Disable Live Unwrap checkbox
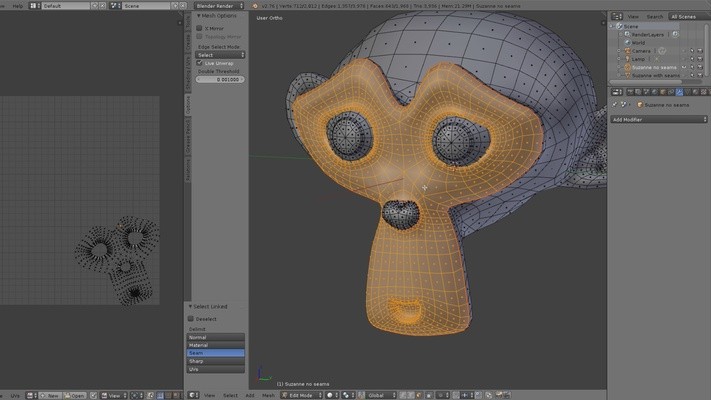 [x=199, y=63]
